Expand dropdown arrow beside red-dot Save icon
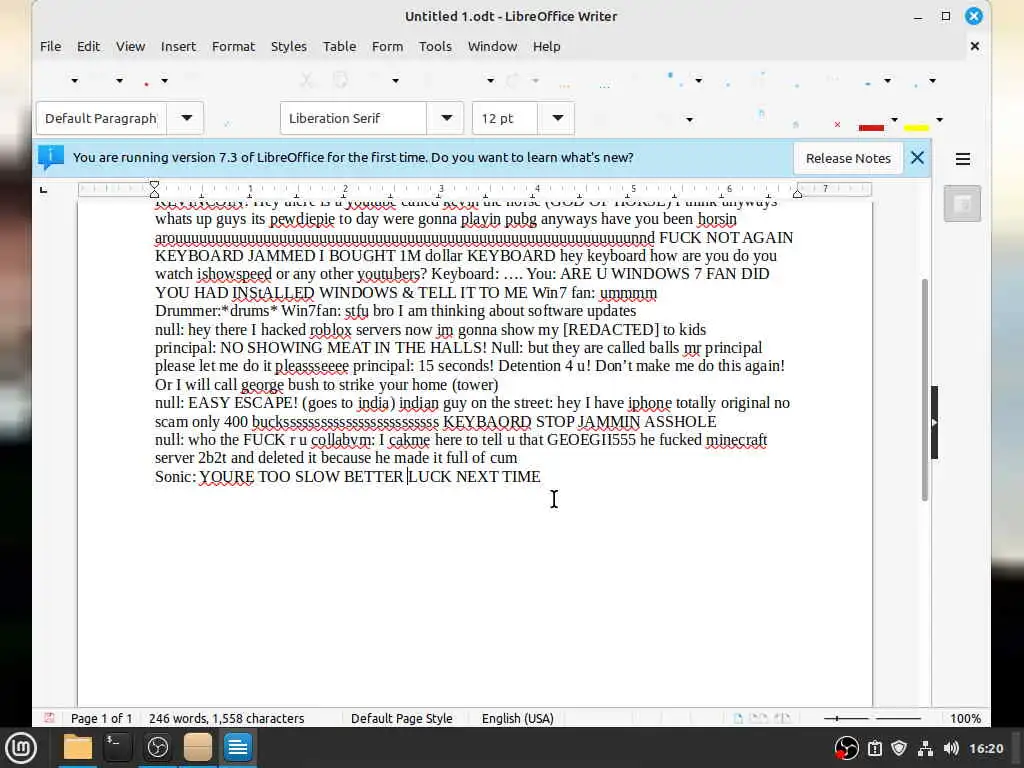This screenshot has width=1024, height=768. 165,80
